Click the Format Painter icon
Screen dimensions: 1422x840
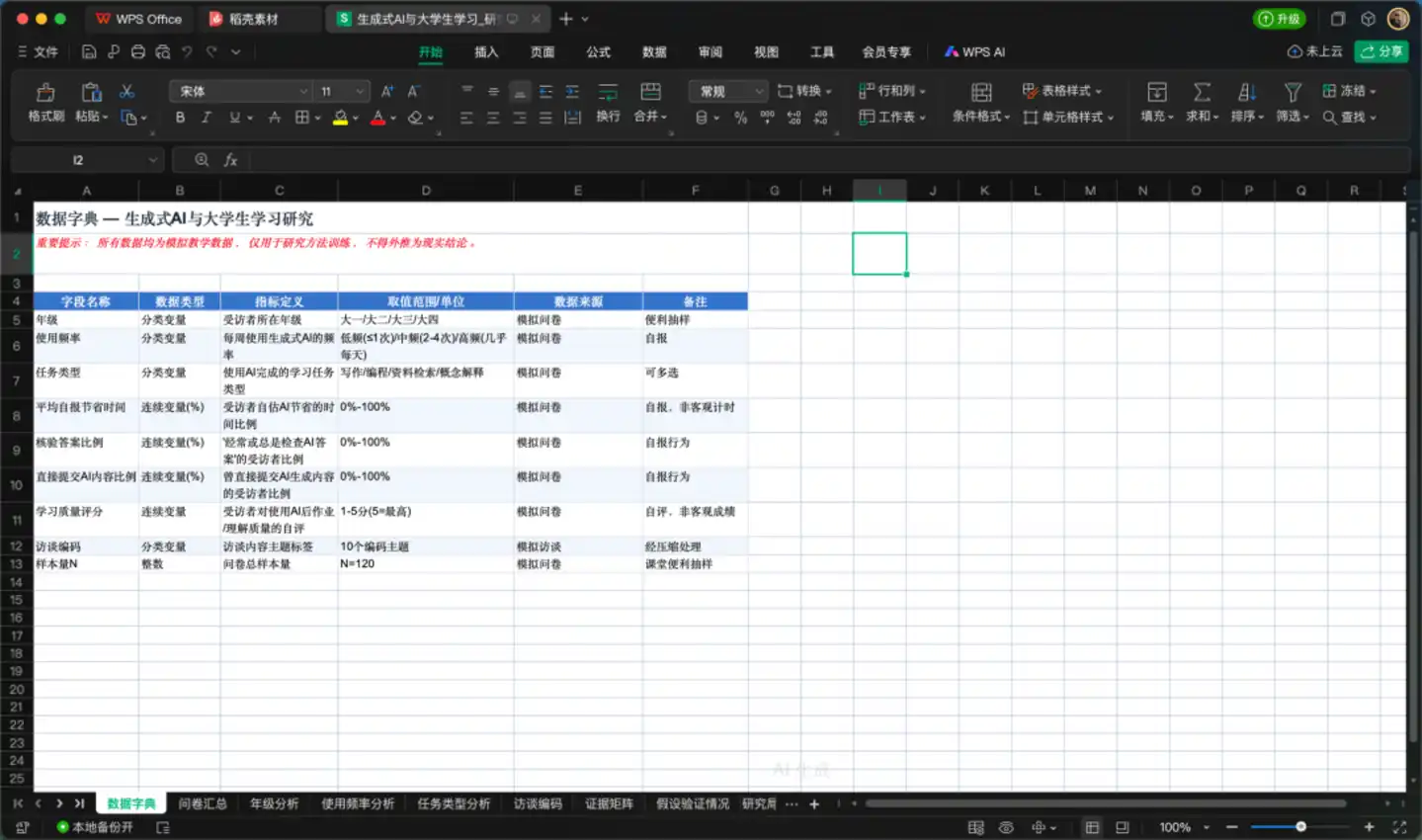(x=45, y=93)
